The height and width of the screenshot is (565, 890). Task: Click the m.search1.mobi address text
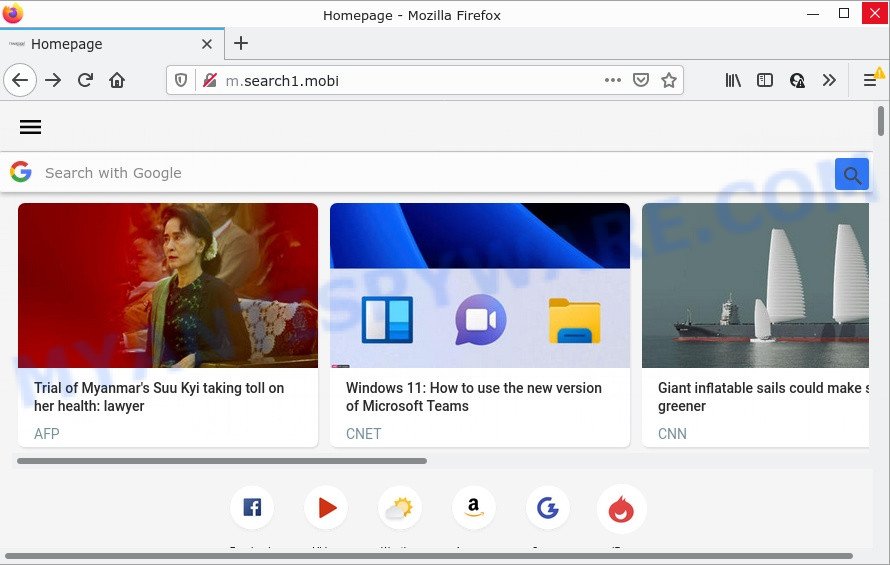[282, 81]
